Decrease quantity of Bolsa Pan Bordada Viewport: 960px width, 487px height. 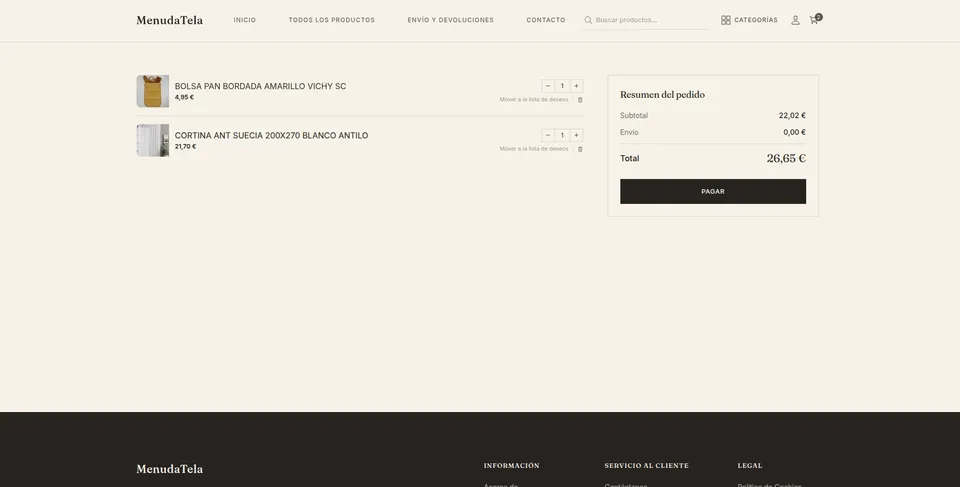548,86
